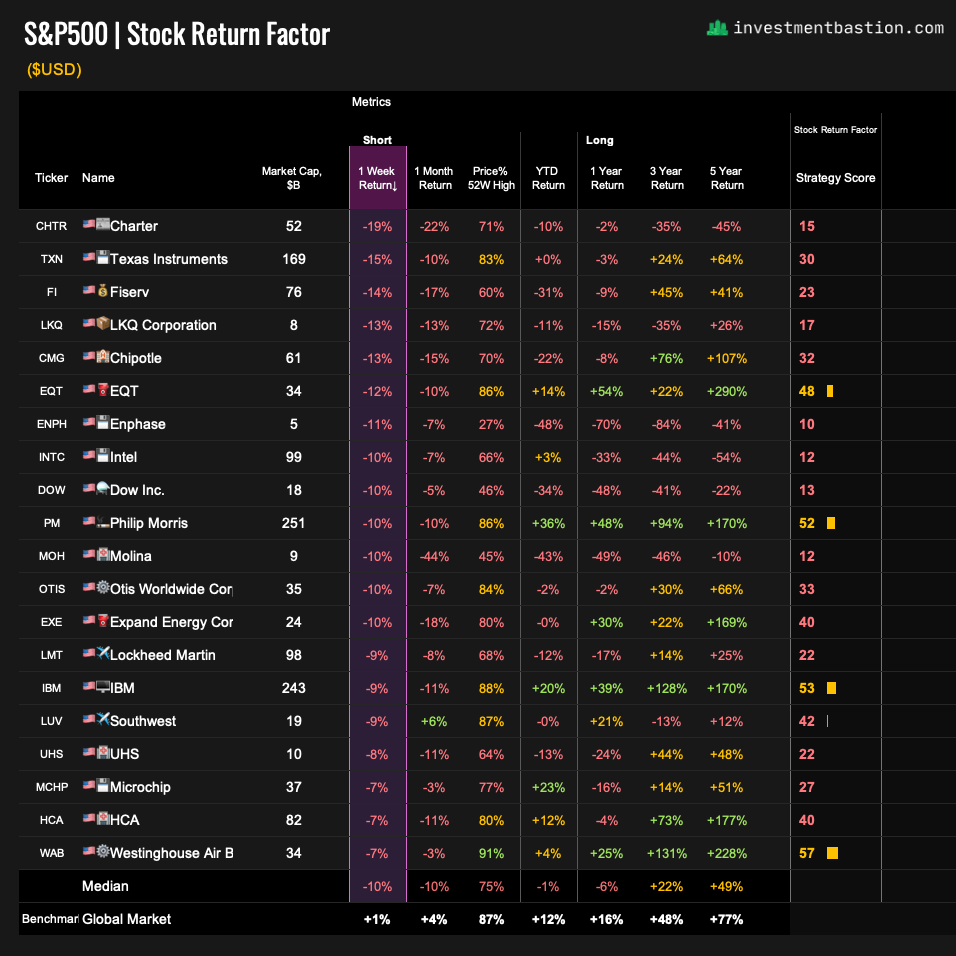This screenshot has height=956, width=956.
Task: Click the restaurant icon beside Chipotle
Action: click(103, 356)
